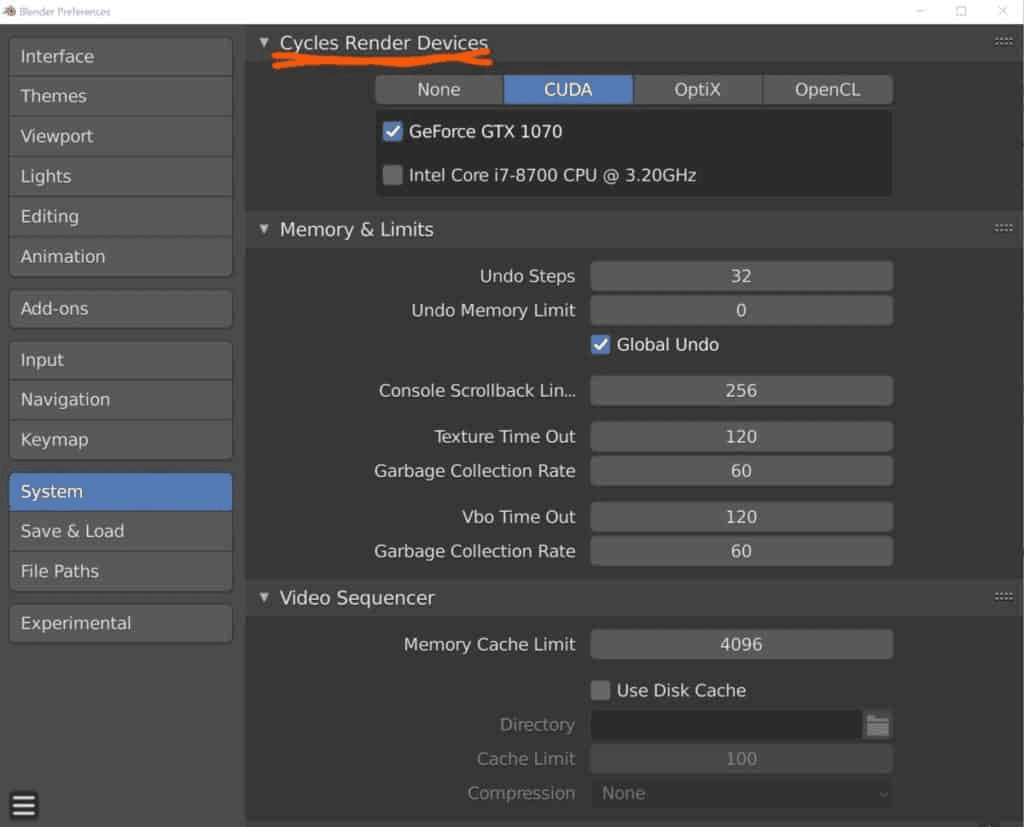Select the System preferences tab
Screen dimensions: 1024x827
[121, 491]
